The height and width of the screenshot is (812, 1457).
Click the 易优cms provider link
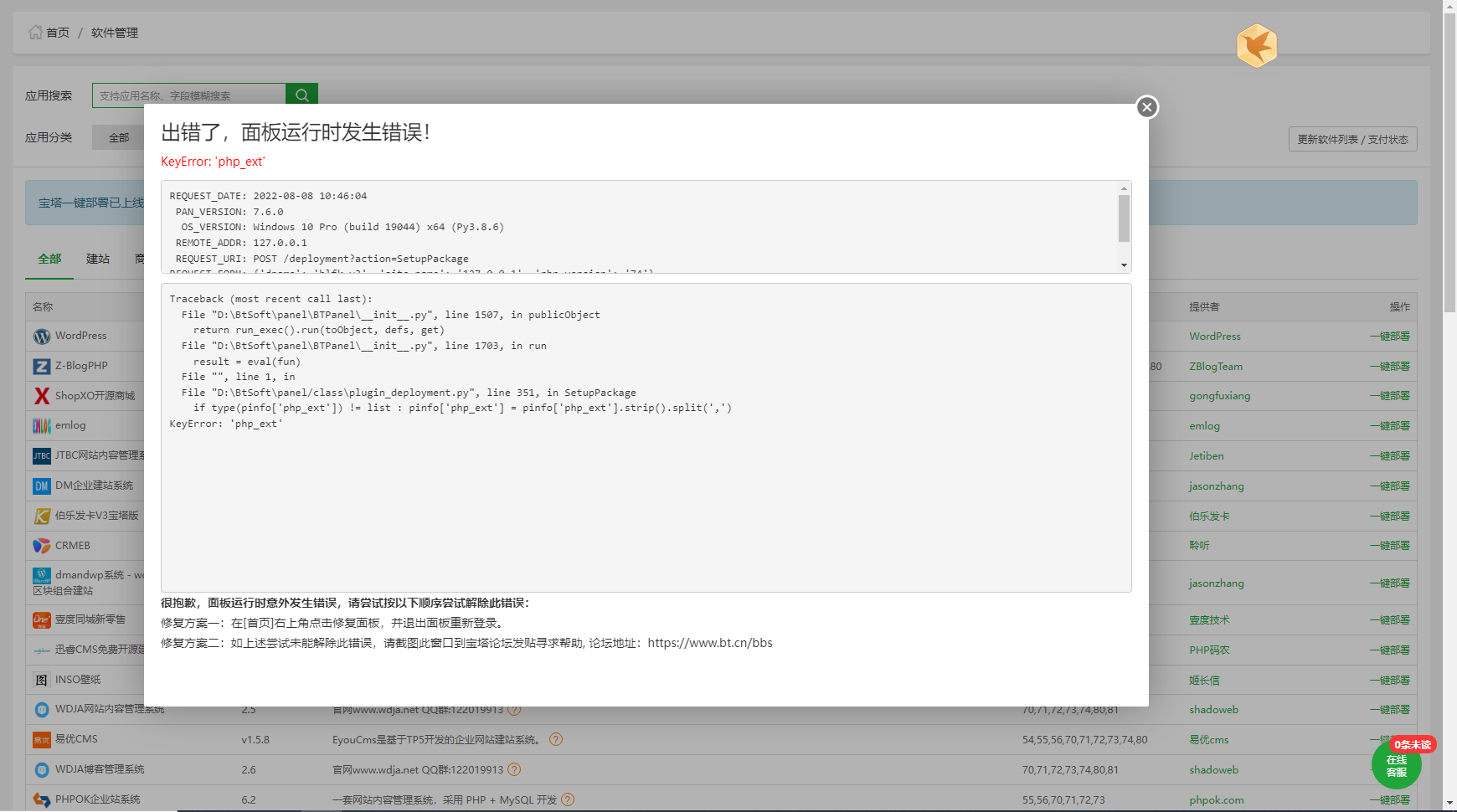[1209, 740]
